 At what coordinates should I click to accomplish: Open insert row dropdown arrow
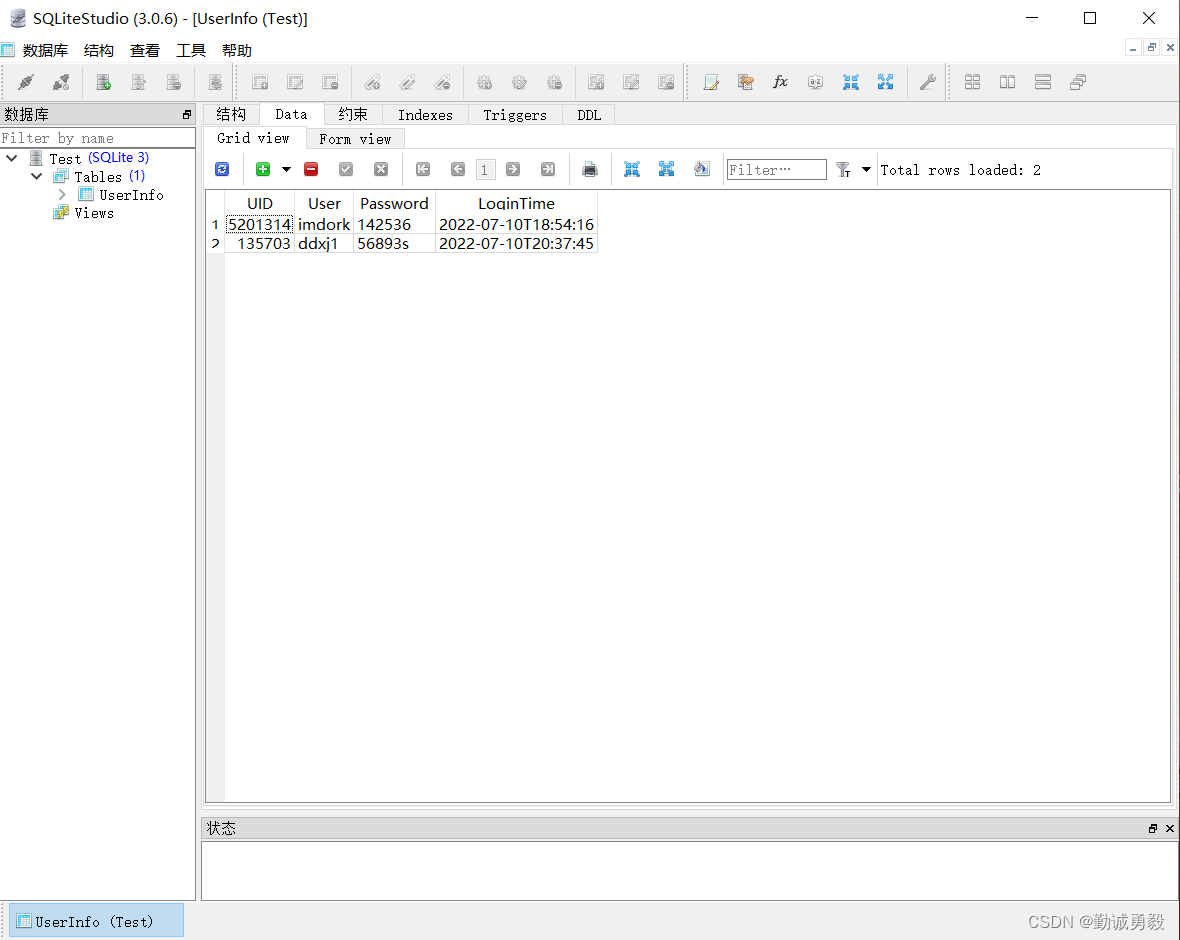tap(286, 169)
